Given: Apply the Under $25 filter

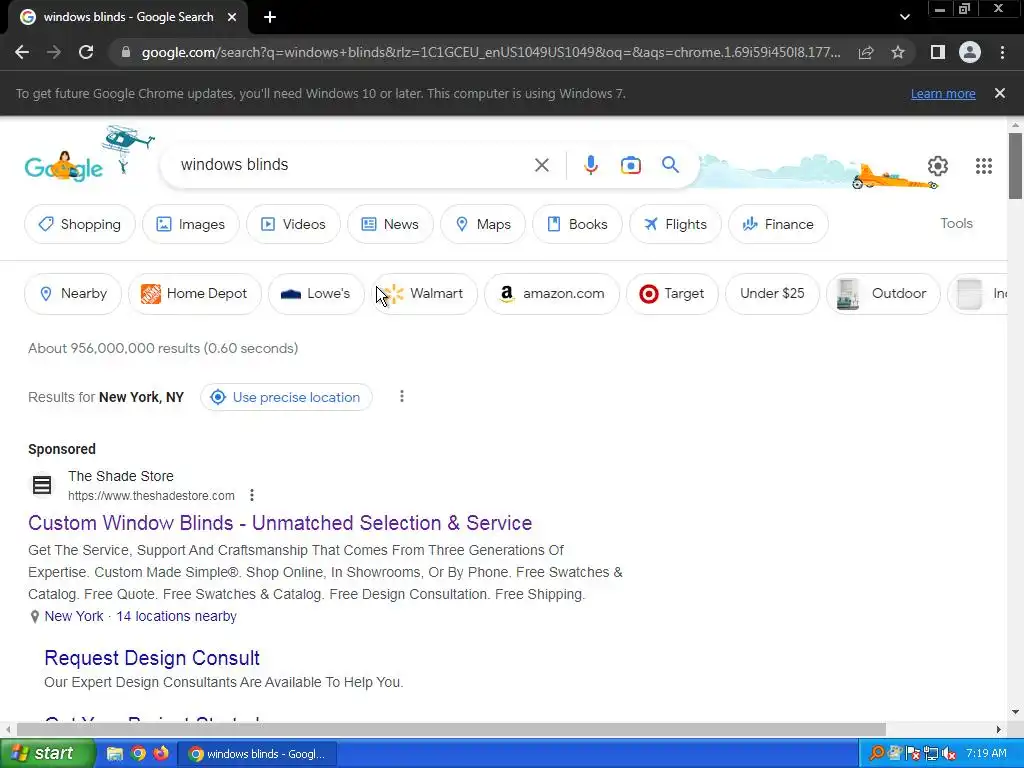Looking at the screenshot, I should click(x=772, y=294).
